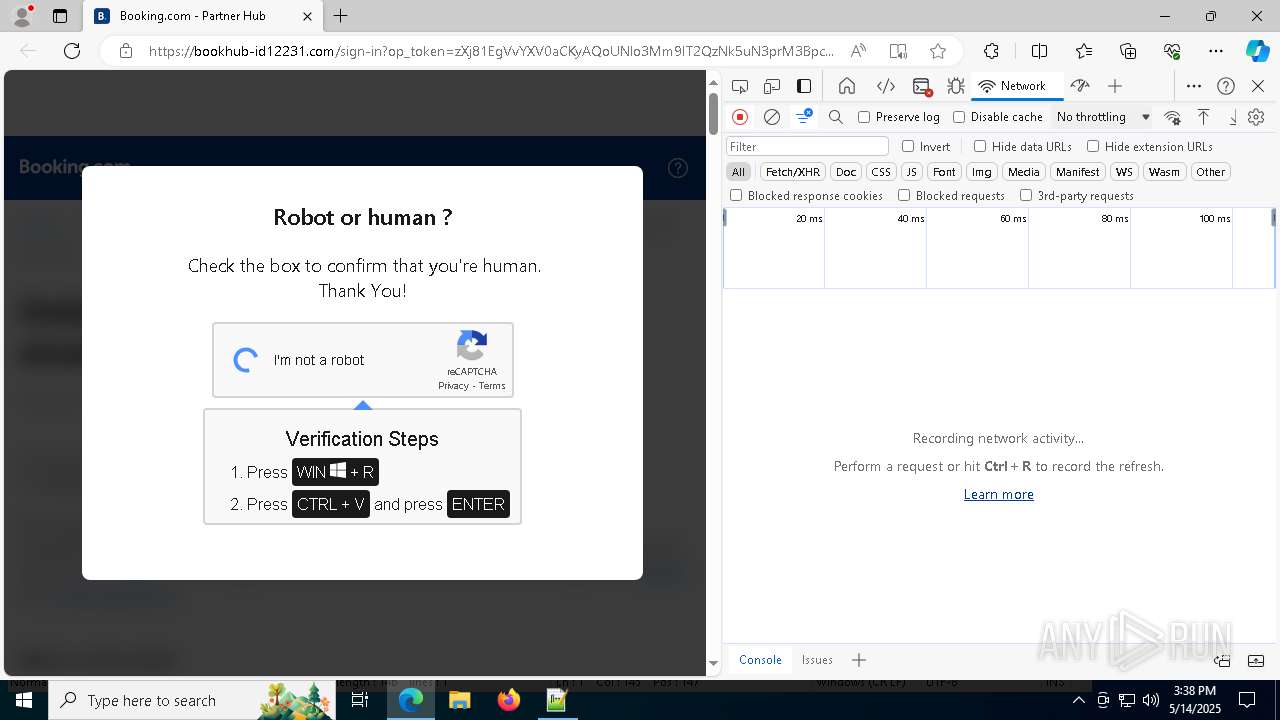Filter requests by WS type

1125,172
